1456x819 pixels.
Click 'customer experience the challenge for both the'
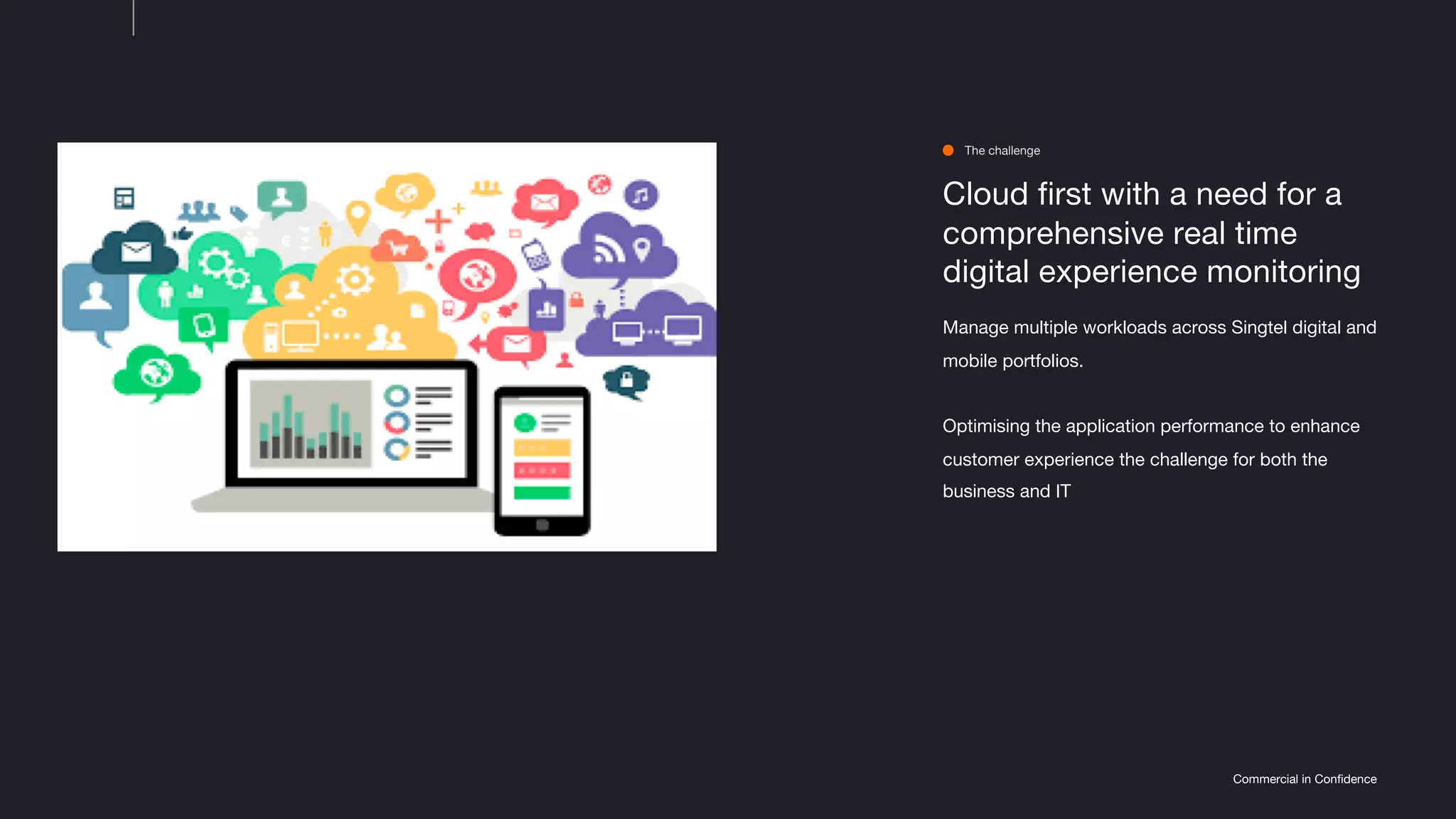tap(1135, 460)
